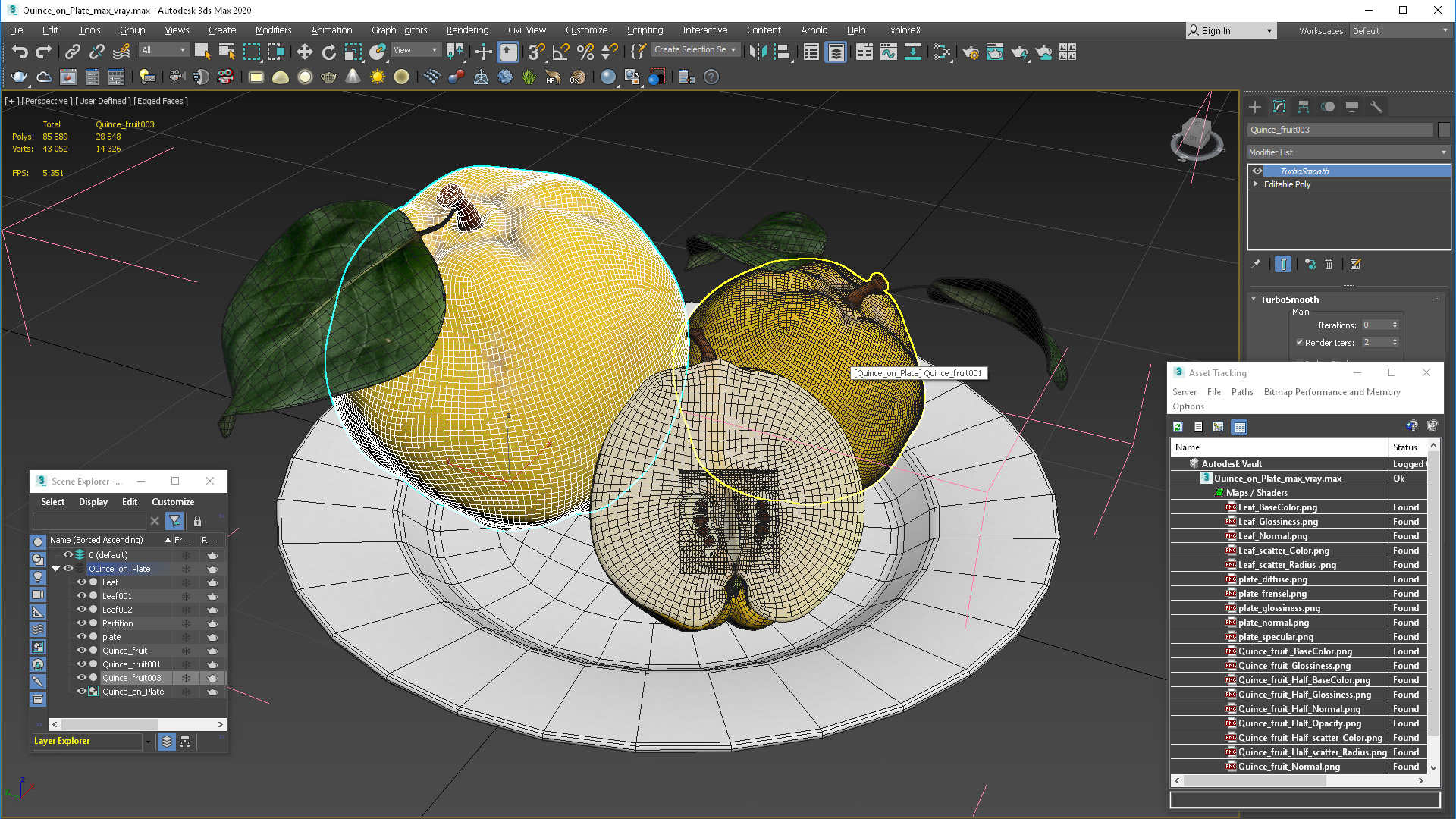Screen dimensions: 1456x819
Task: Click Scene Explorer horizontal scrollbar
Action: pyautogui.click(x=137, y=724)
